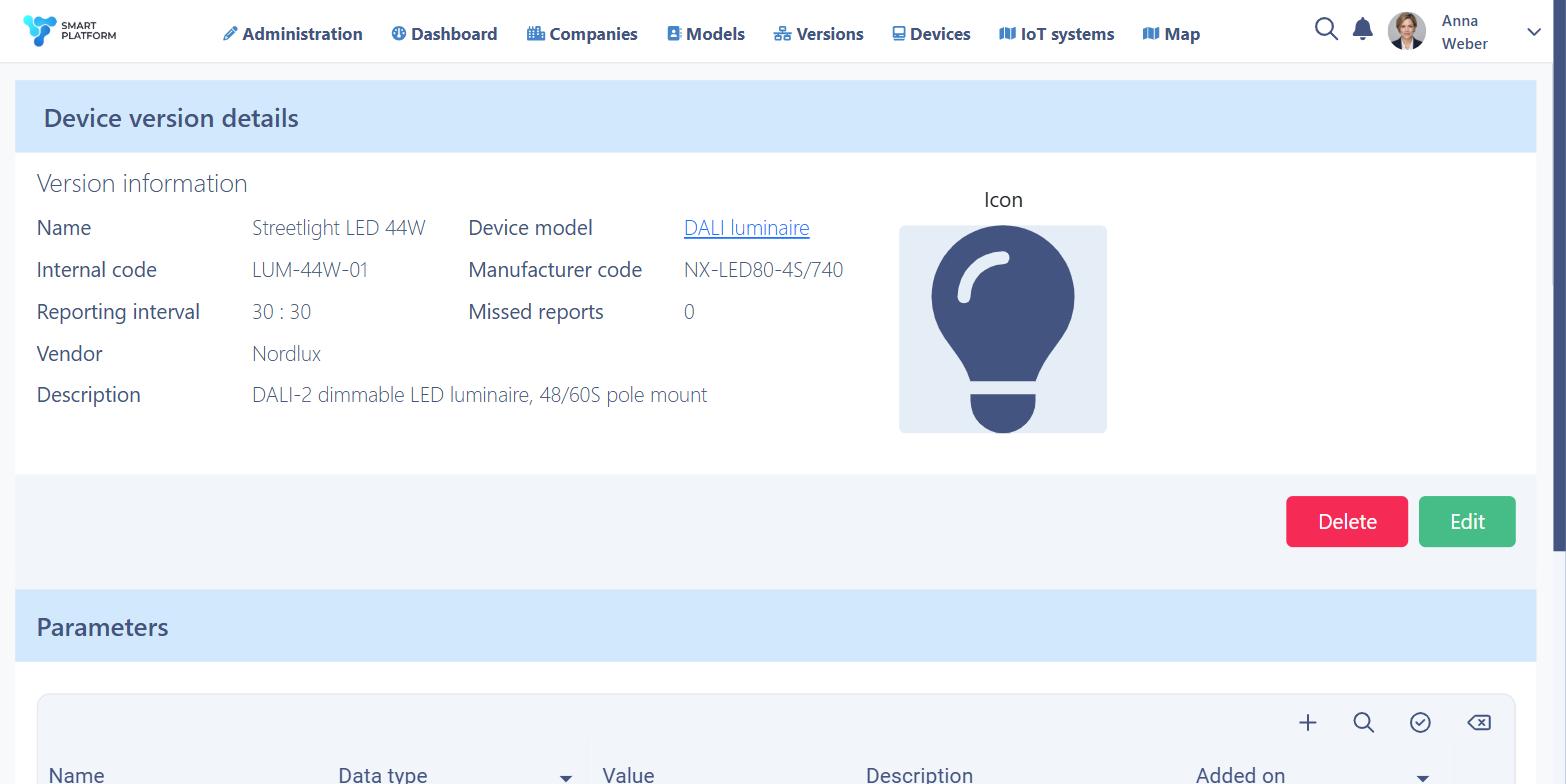Click the Smart Platform logo
The image size is (1566, 784).
[x=69, y=31]
